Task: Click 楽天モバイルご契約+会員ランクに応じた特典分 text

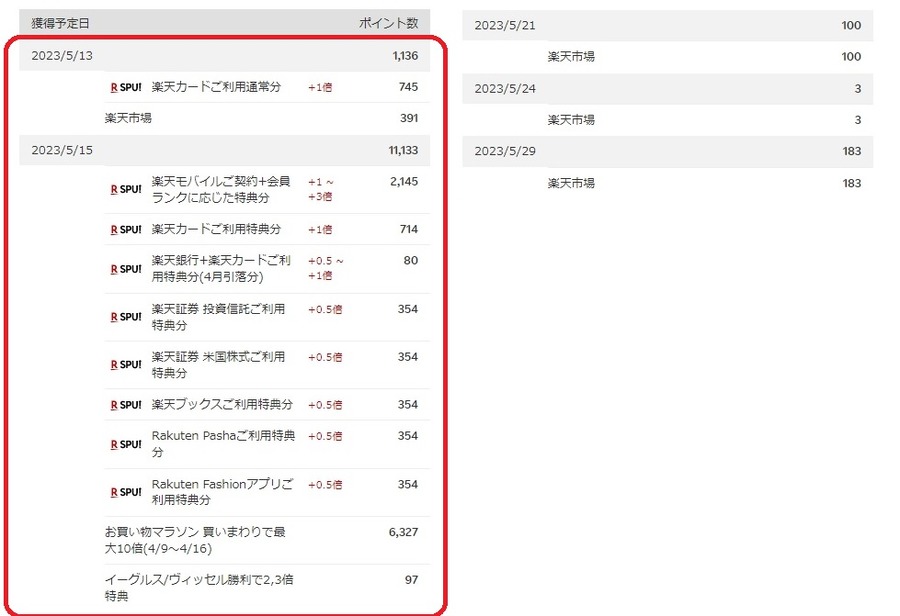Action: tap(221, 189)
